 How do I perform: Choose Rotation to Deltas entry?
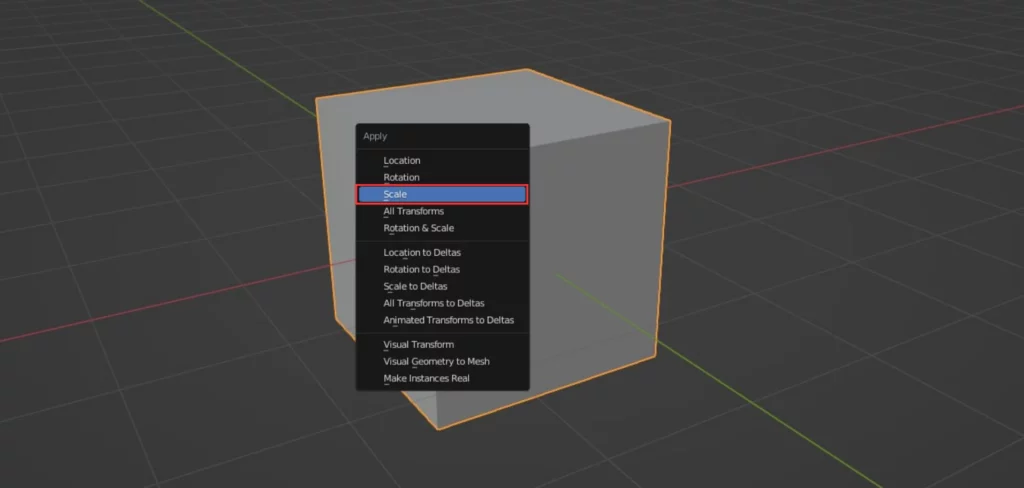[442, 270]
